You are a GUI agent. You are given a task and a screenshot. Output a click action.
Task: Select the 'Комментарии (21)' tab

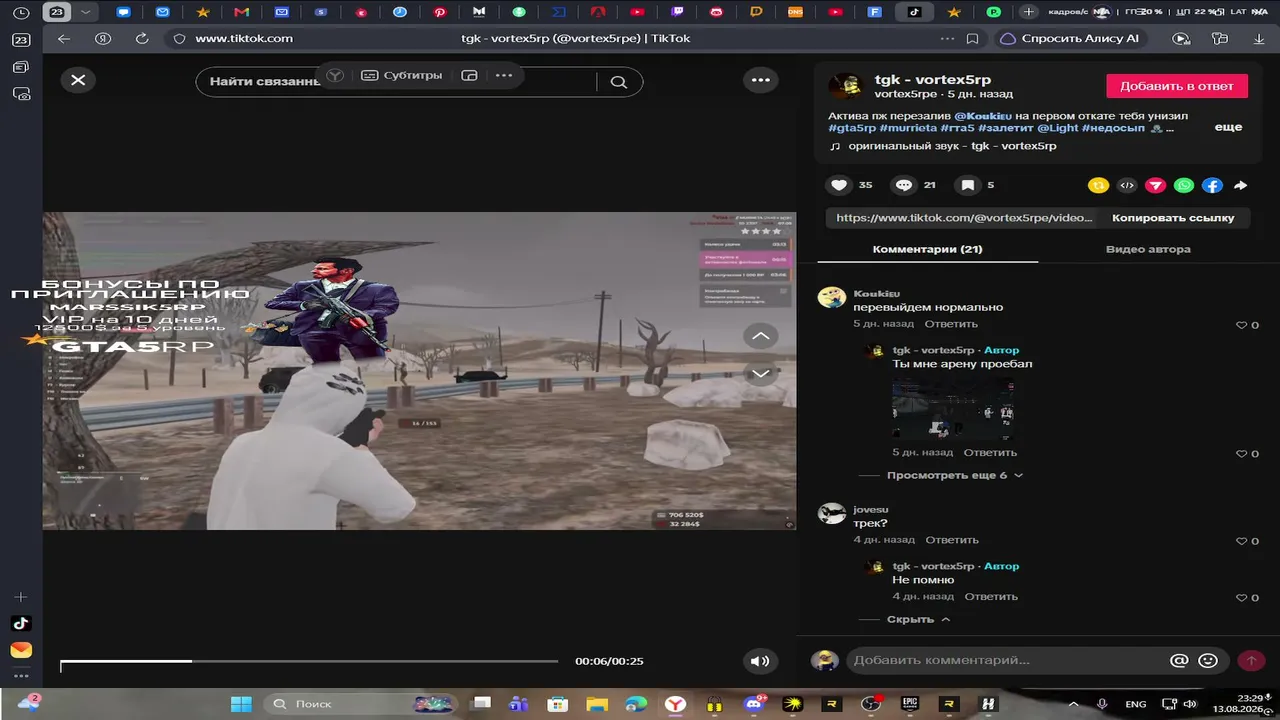(x=927, y=249)
